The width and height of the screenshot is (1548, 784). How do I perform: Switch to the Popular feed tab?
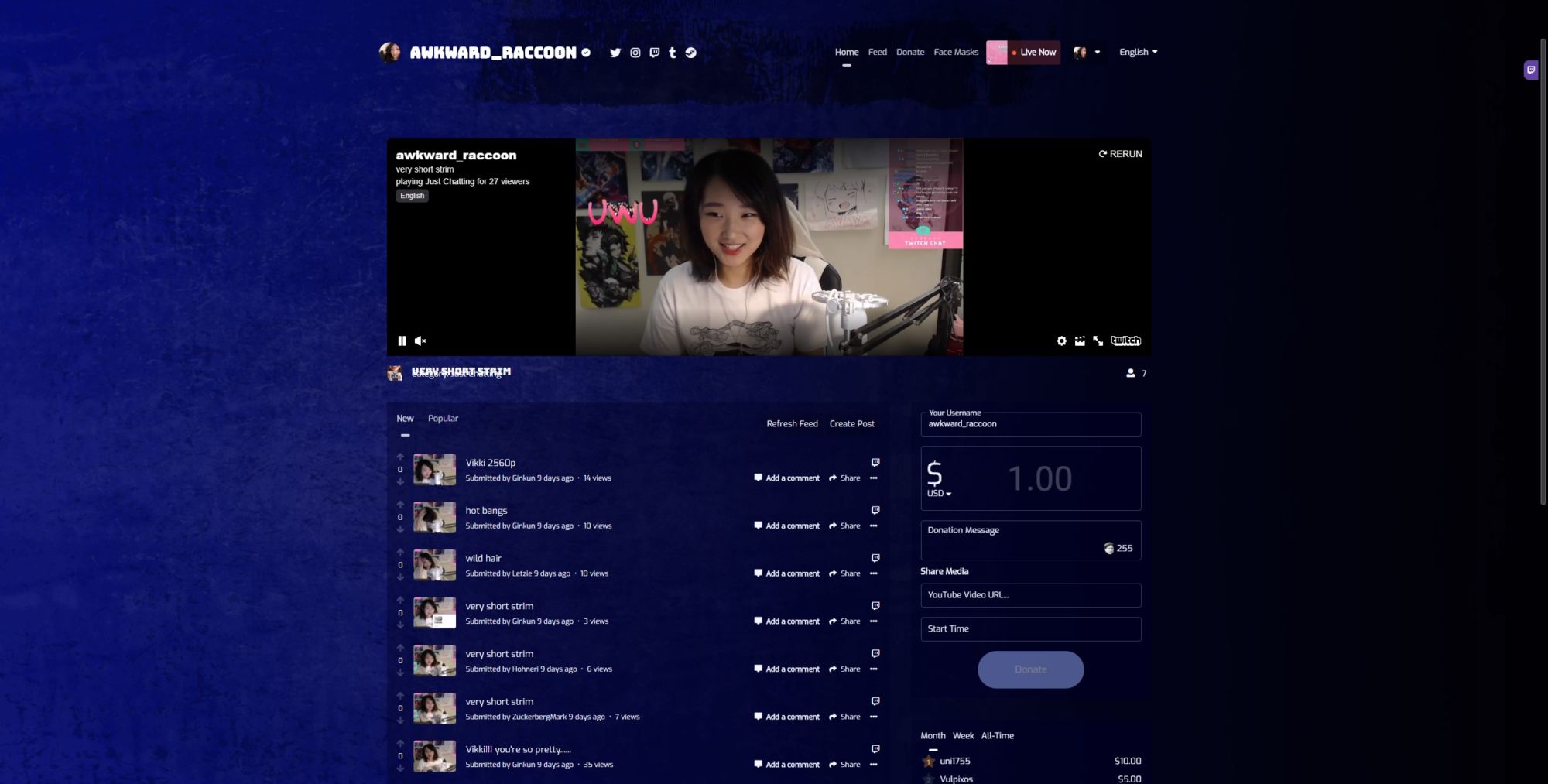[x=443, y=418]
